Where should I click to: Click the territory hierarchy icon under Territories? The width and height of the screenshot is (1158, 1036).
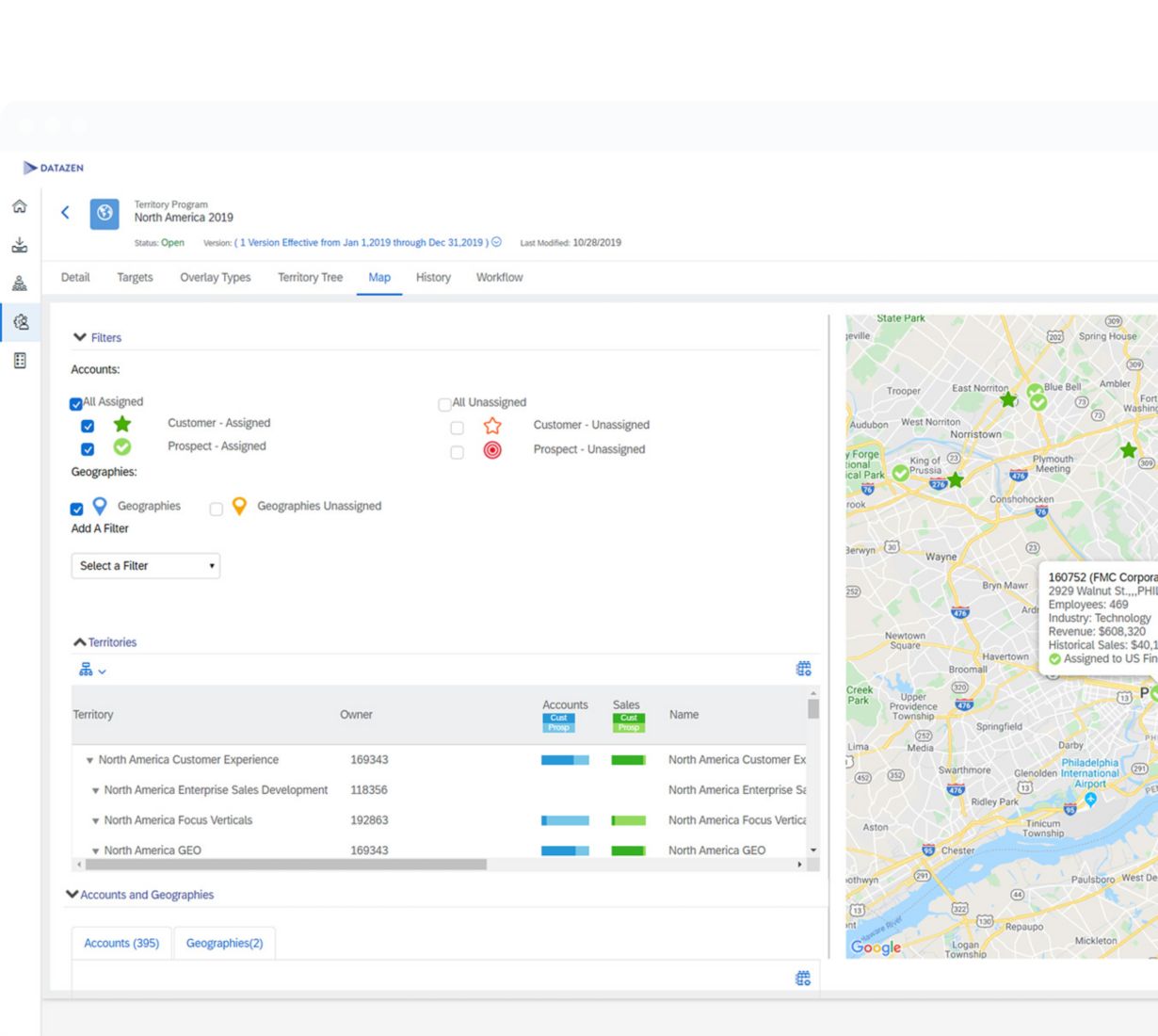(x=87, y=670)
